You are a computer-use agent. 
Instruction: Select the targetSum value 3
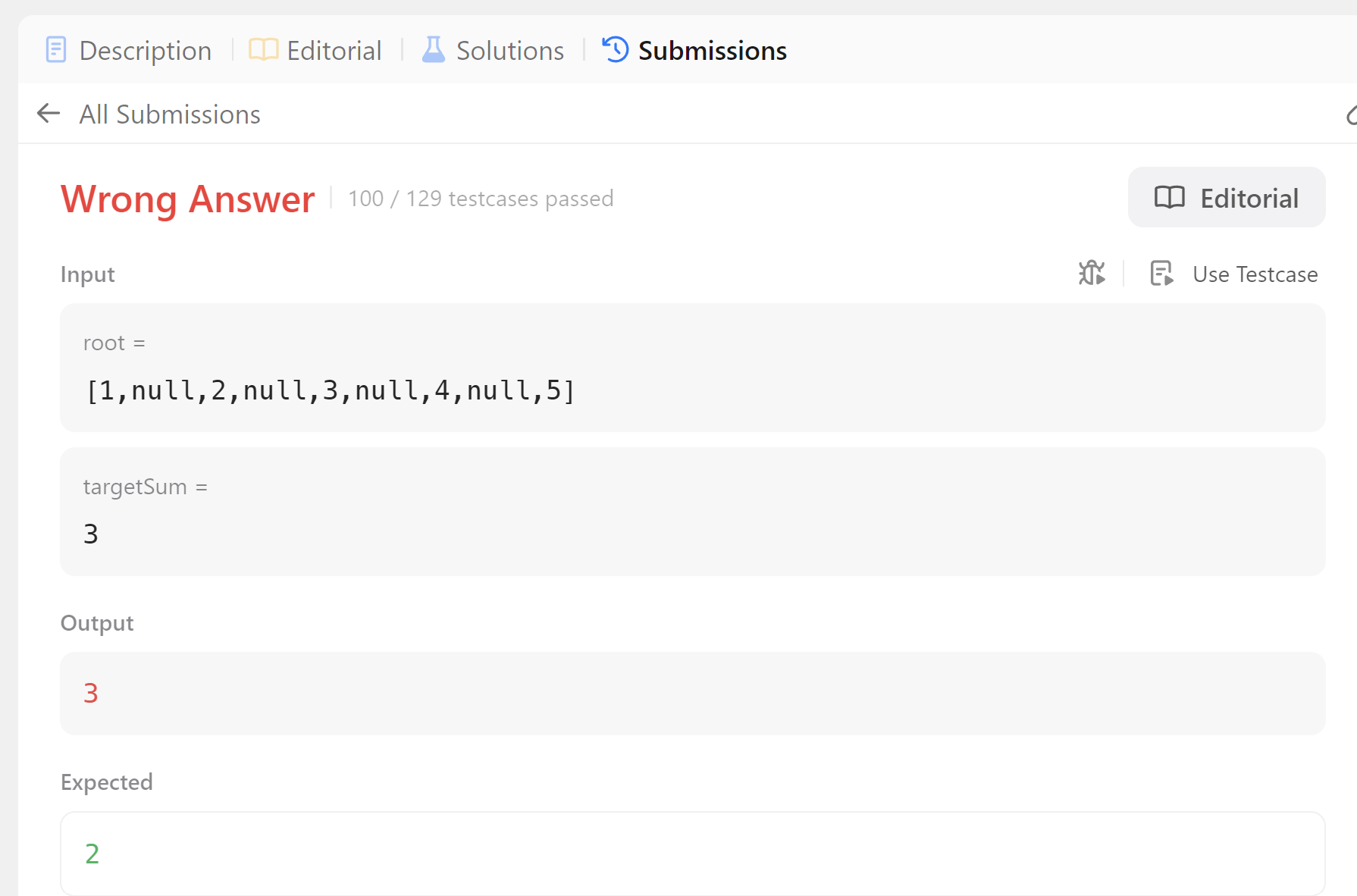pyautogui.click(x=91, y=534)
